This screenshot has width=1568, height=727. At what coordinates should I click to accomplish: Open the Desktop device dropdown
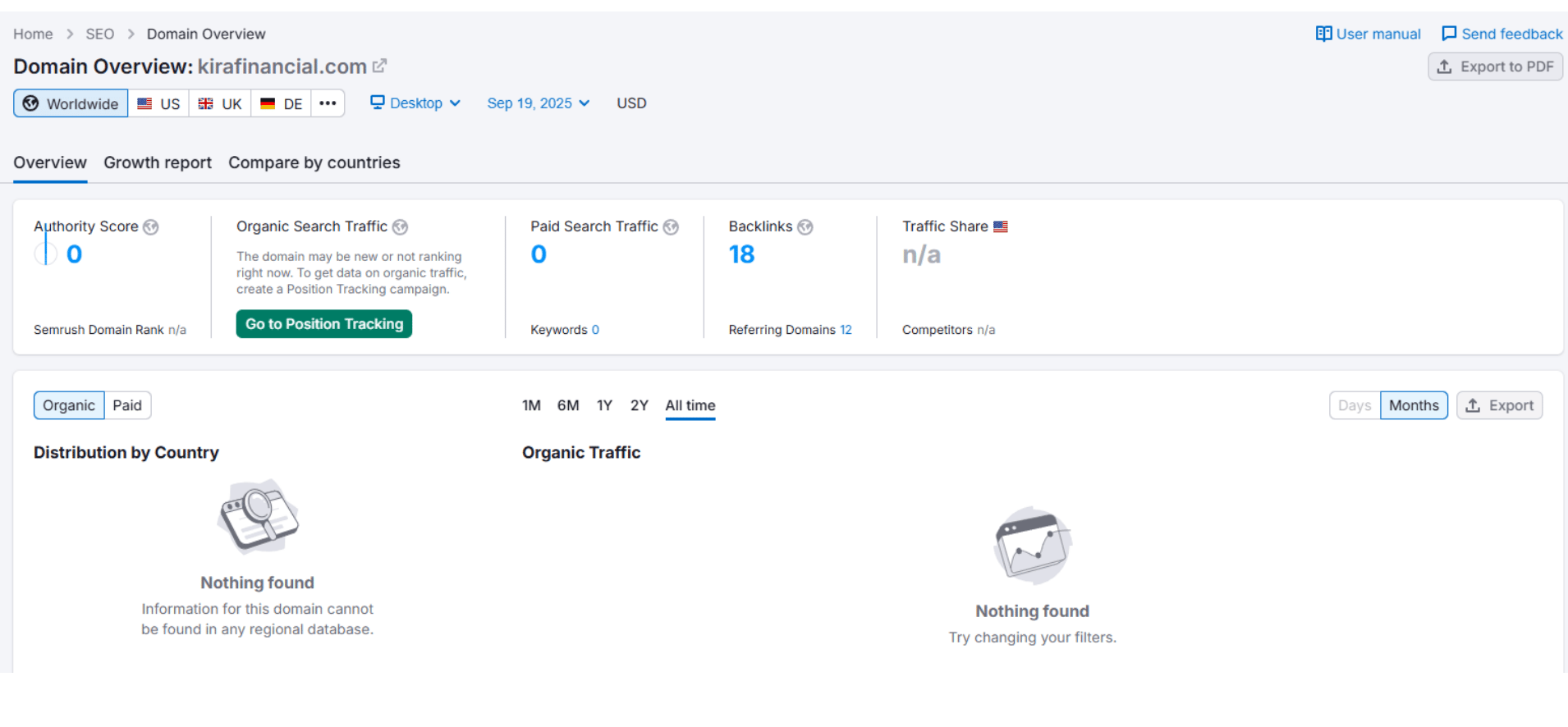(415, 103)
